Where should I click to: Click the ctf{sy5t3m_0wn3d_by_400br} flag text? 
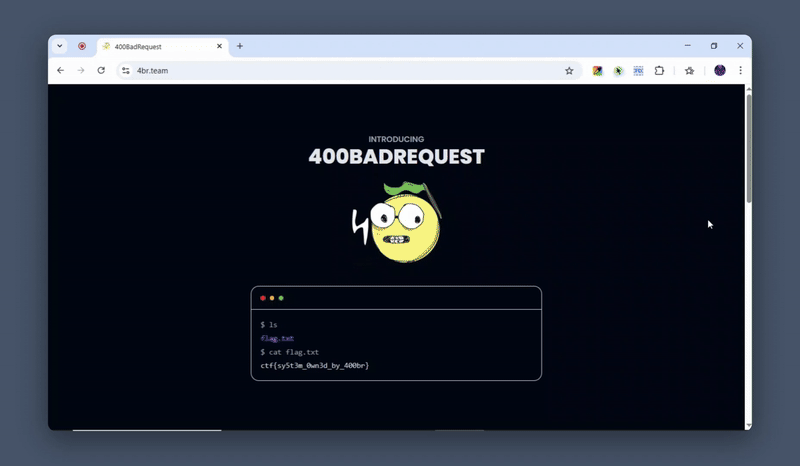[315, 365]
